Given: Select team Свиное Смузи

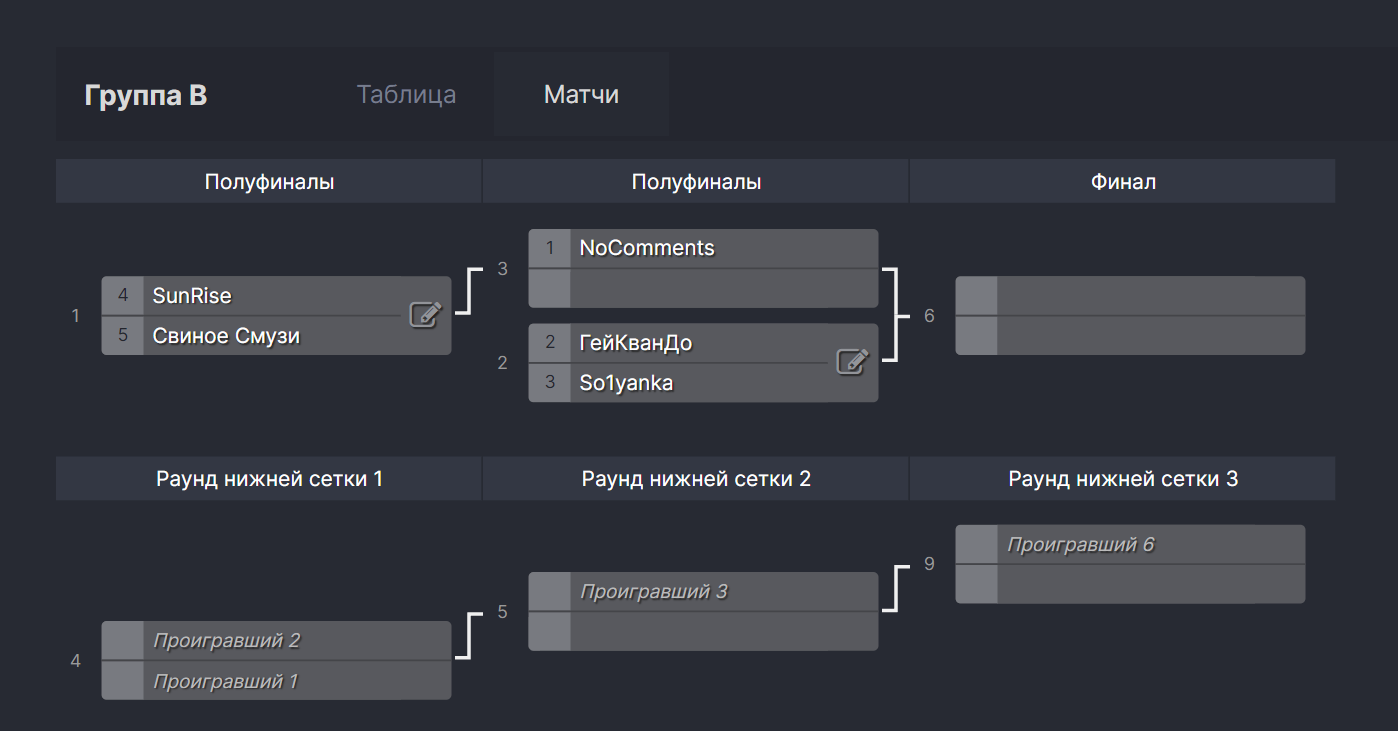Looking at the screenshot, I should click(270, 336).
